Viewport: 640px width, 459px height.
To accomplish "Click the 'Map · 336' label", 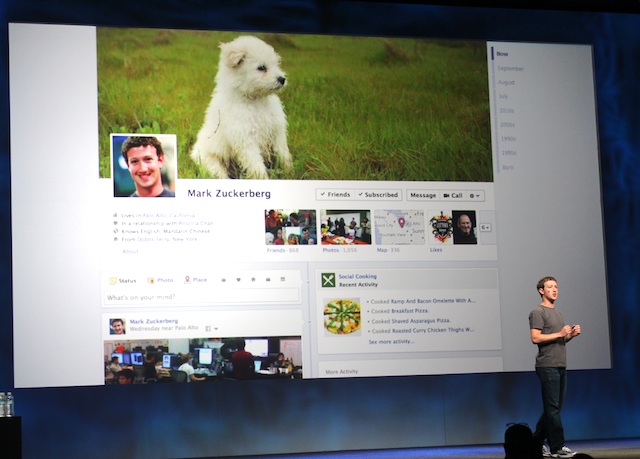I will click(x=388, y=250).
